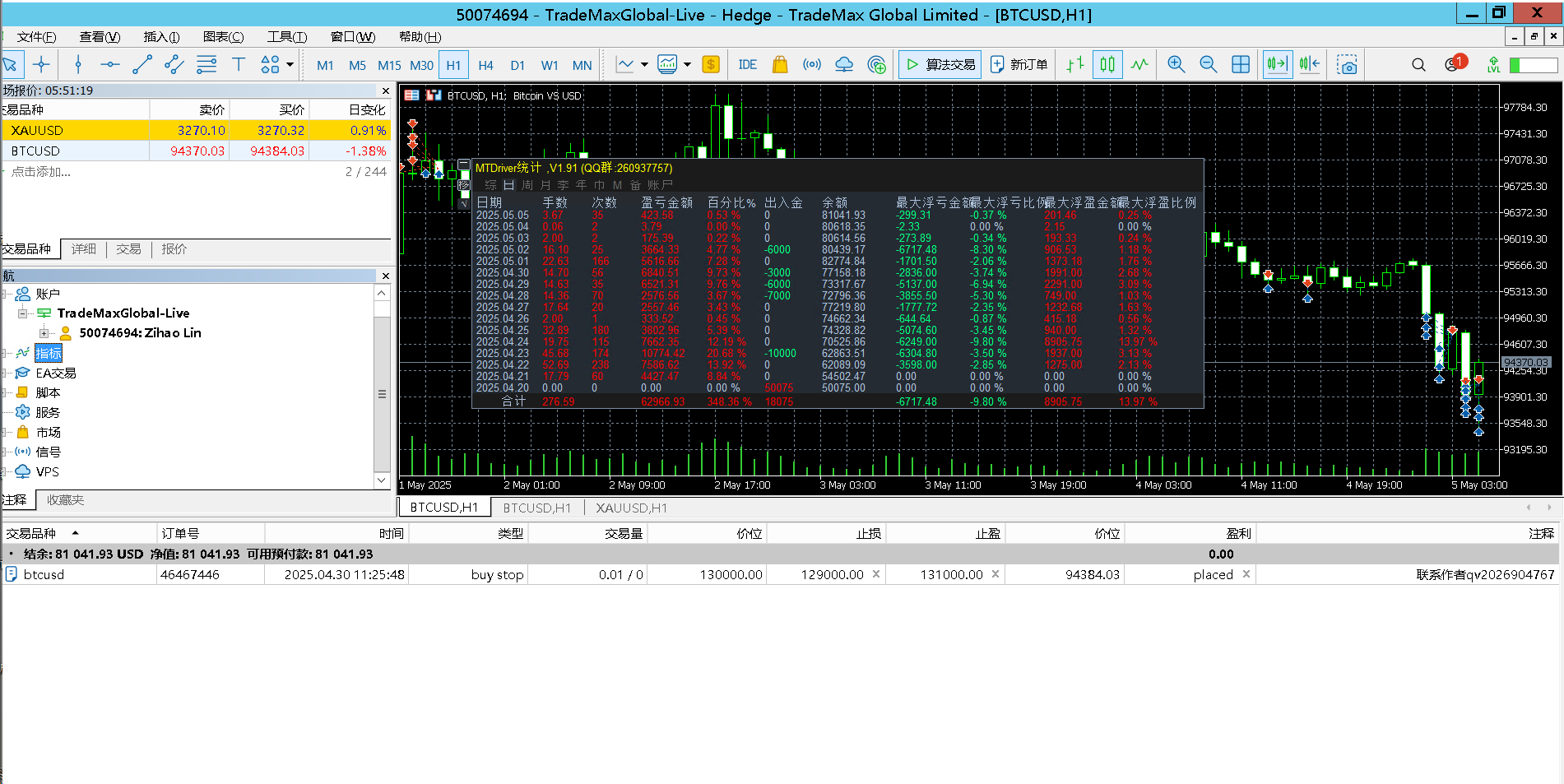Switch to the XAUUSD,H1 chart tab
Viewport: 1564px width, 784px height.
[631, 508]
